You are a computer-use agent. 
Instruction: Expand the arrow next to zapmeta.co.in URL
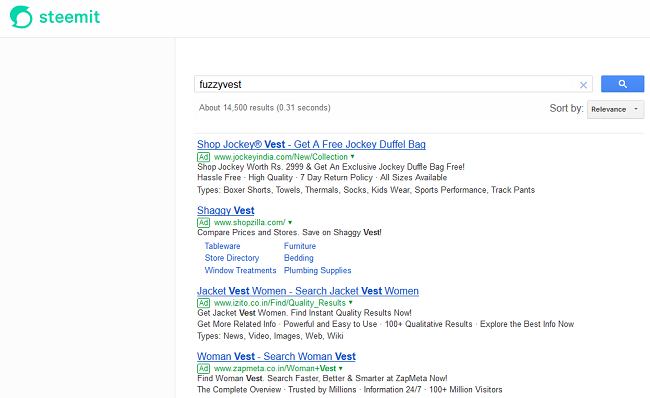341,368
